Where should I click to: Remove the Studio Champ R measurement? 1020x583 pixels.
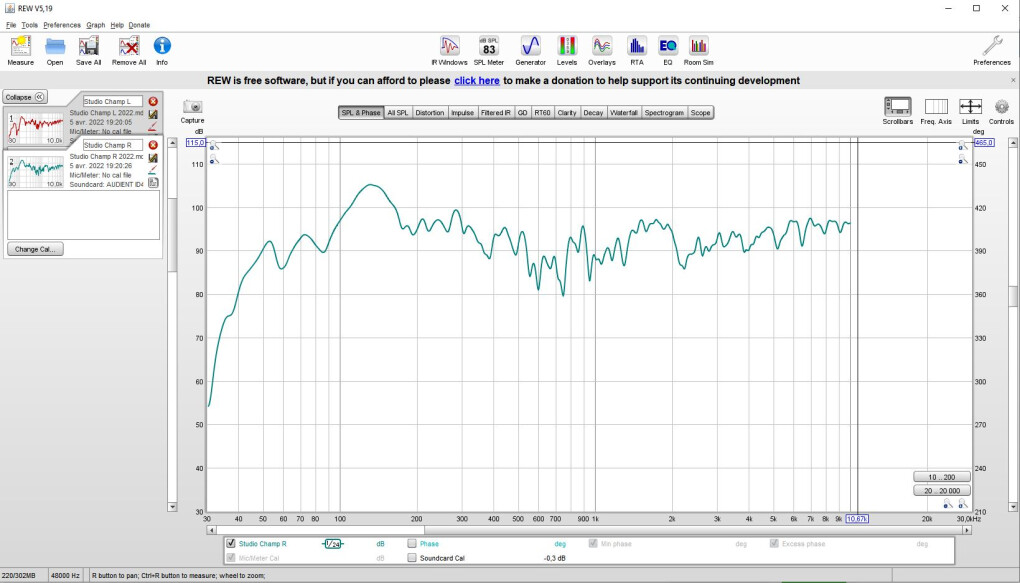(153, 145)
